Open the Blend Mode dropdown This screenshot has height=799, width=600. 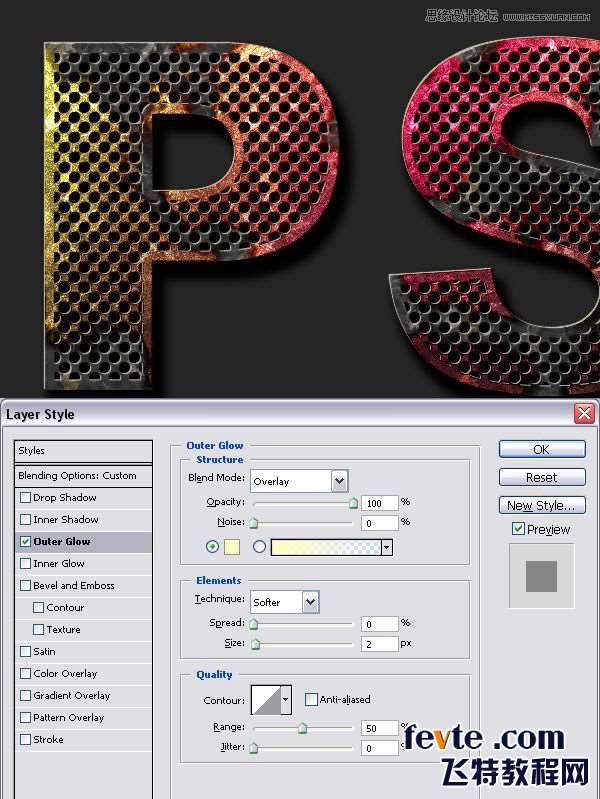[x=340, y=481]
